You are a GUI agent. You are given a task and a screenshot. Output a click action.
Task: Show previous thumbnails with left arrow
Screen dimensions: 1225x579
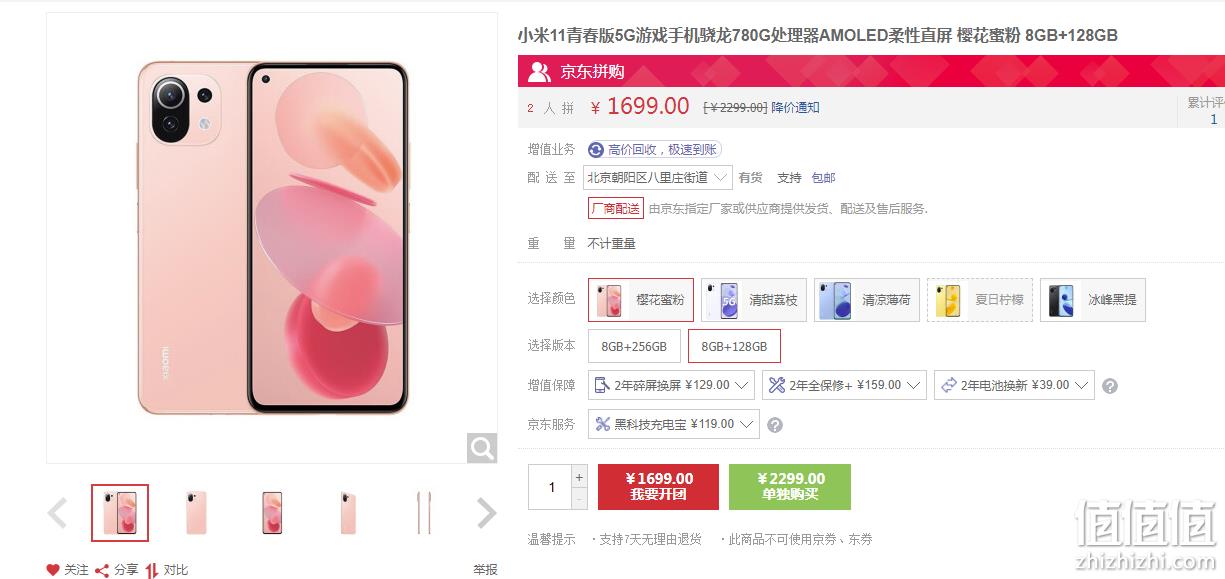pos(58,513)
